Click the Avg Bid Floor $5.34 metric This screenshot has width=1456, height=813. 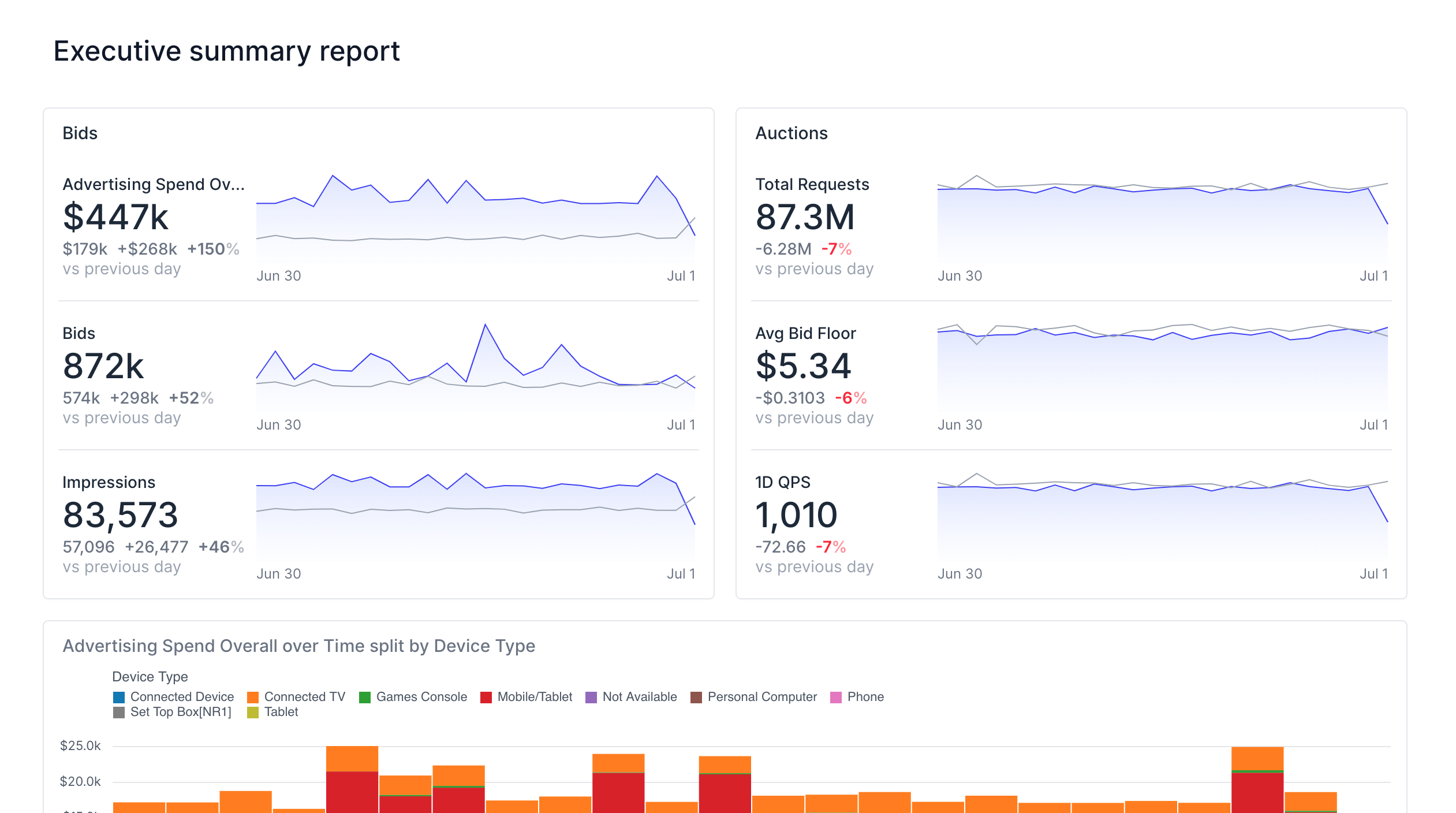point(804,366)
